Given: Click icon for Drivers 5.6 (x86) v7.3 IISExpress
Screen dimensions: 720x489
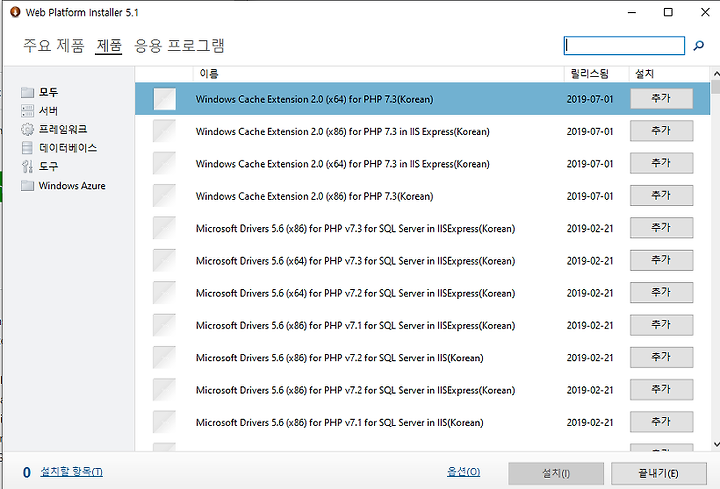Looking at the screenshot, I should tap(164, 228).
